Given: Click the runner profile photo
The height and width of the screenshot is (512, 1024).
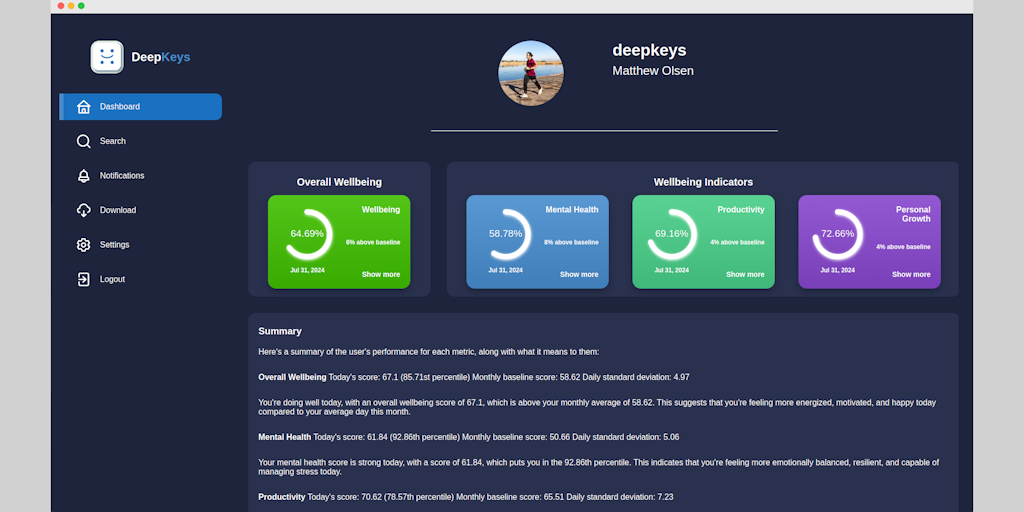Looking at the screenshot, I should pos(531,73).
